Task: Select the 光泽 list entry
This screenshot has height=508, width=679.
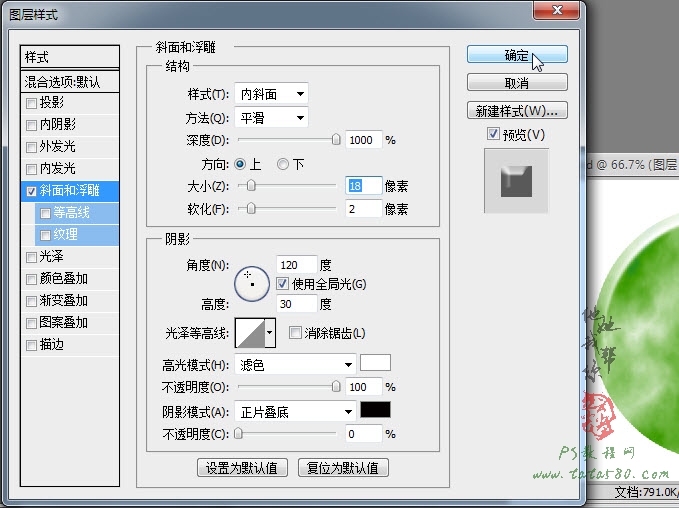Action: pyautogui.click(x=70, y=257)
